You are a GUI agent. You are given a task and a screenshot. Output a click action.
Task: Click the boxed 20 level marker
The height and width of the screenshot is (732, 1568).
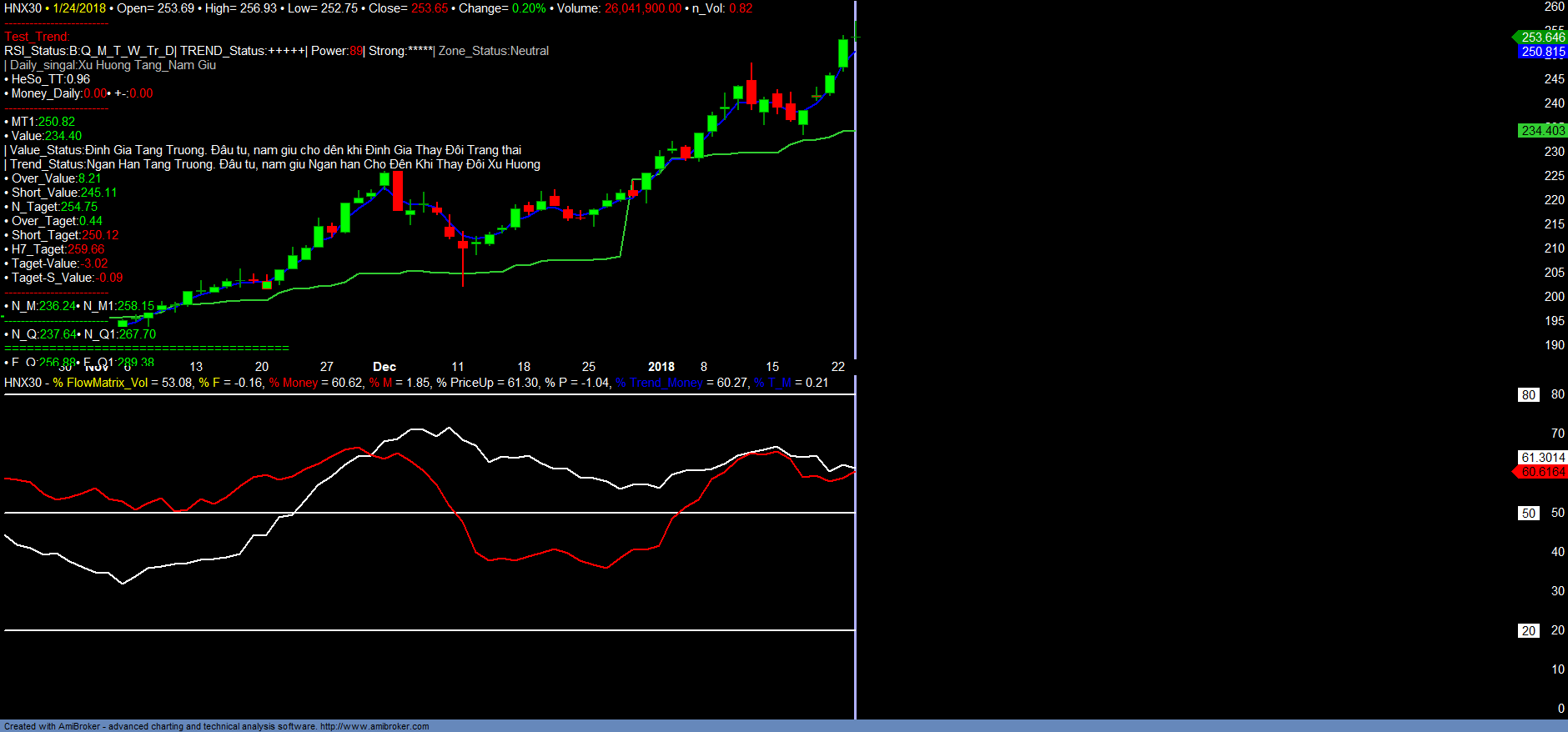pyautogui.click(x=1528, y=631)
